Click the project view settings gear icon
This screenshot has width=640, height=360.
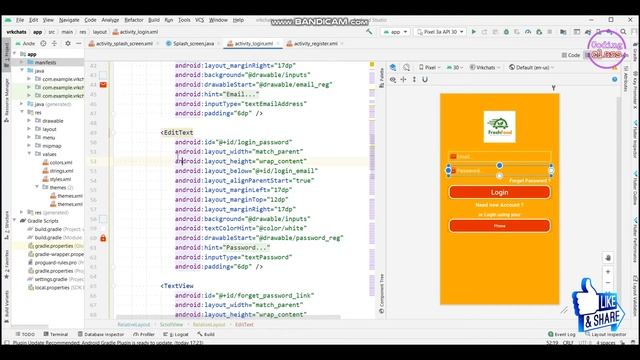coord(68,43)
